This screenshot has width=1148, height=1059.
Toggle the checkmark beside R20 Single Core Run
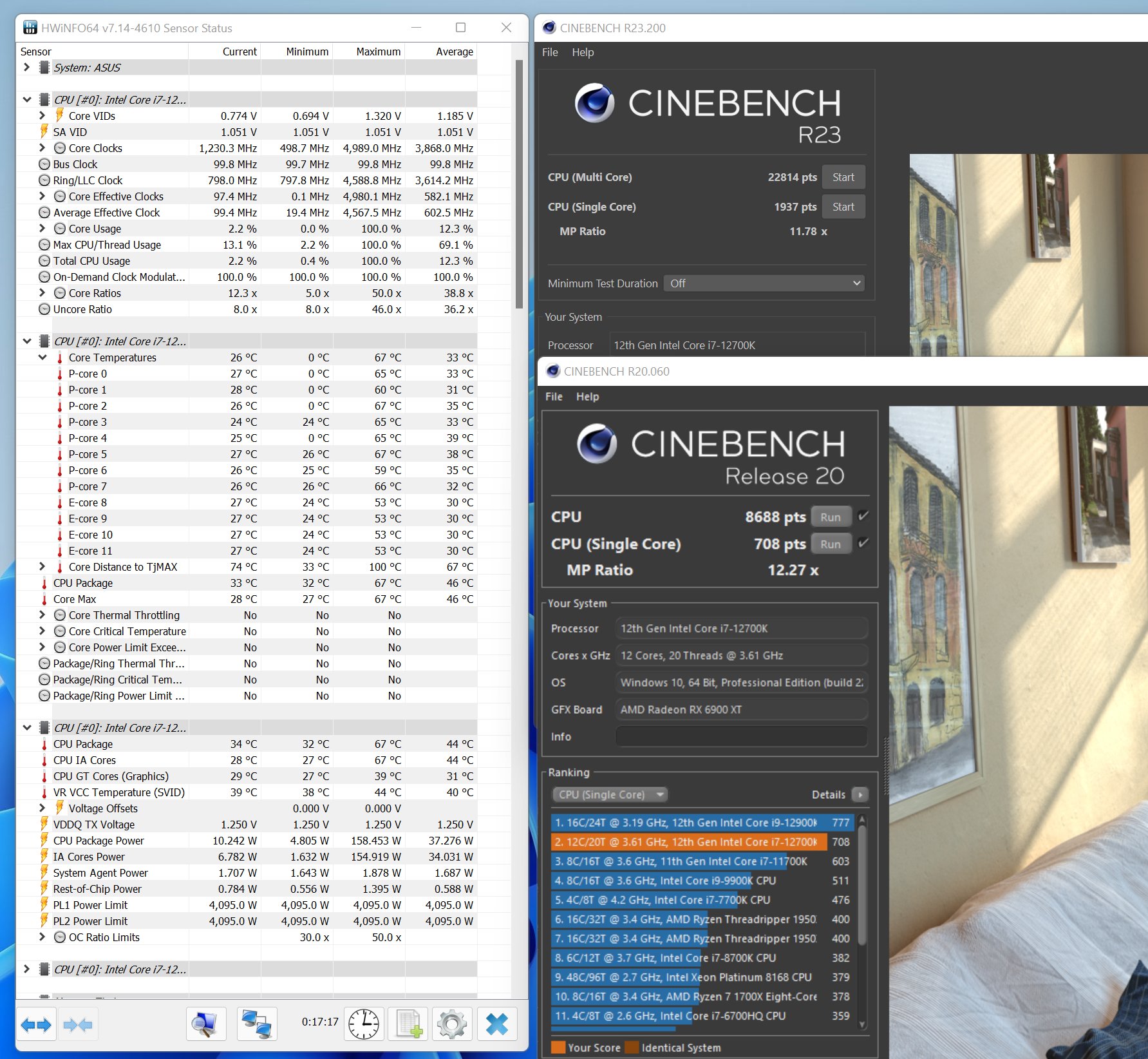[863, 543]
